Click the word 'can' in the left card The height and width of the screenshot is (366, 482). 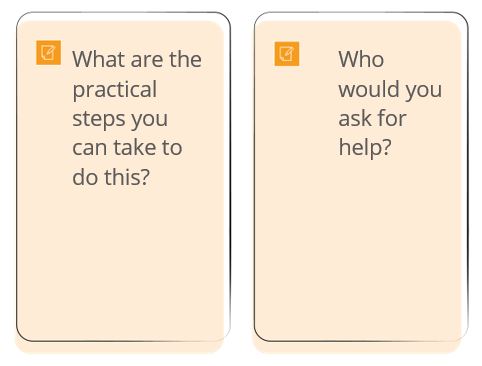pyautogui.click(x=90, y=149)
